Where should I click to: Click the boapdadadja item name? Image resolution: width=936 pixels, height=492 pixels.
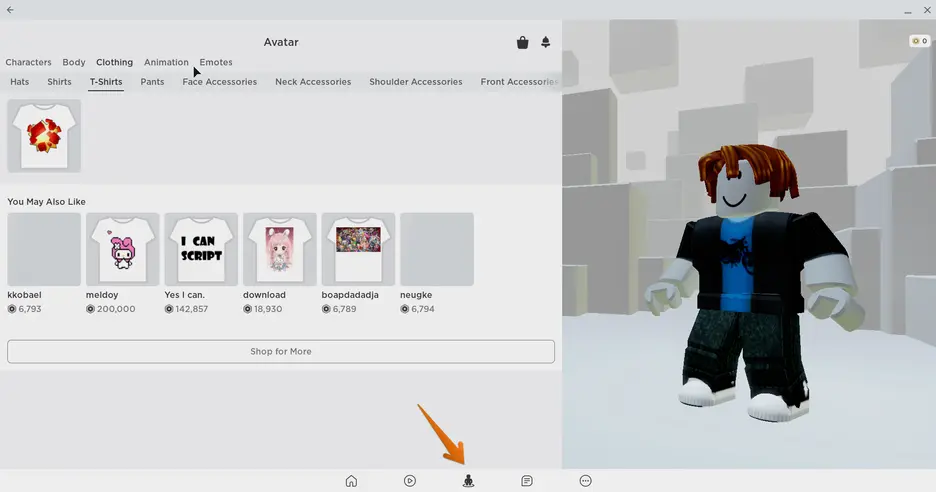coord(350,295)
